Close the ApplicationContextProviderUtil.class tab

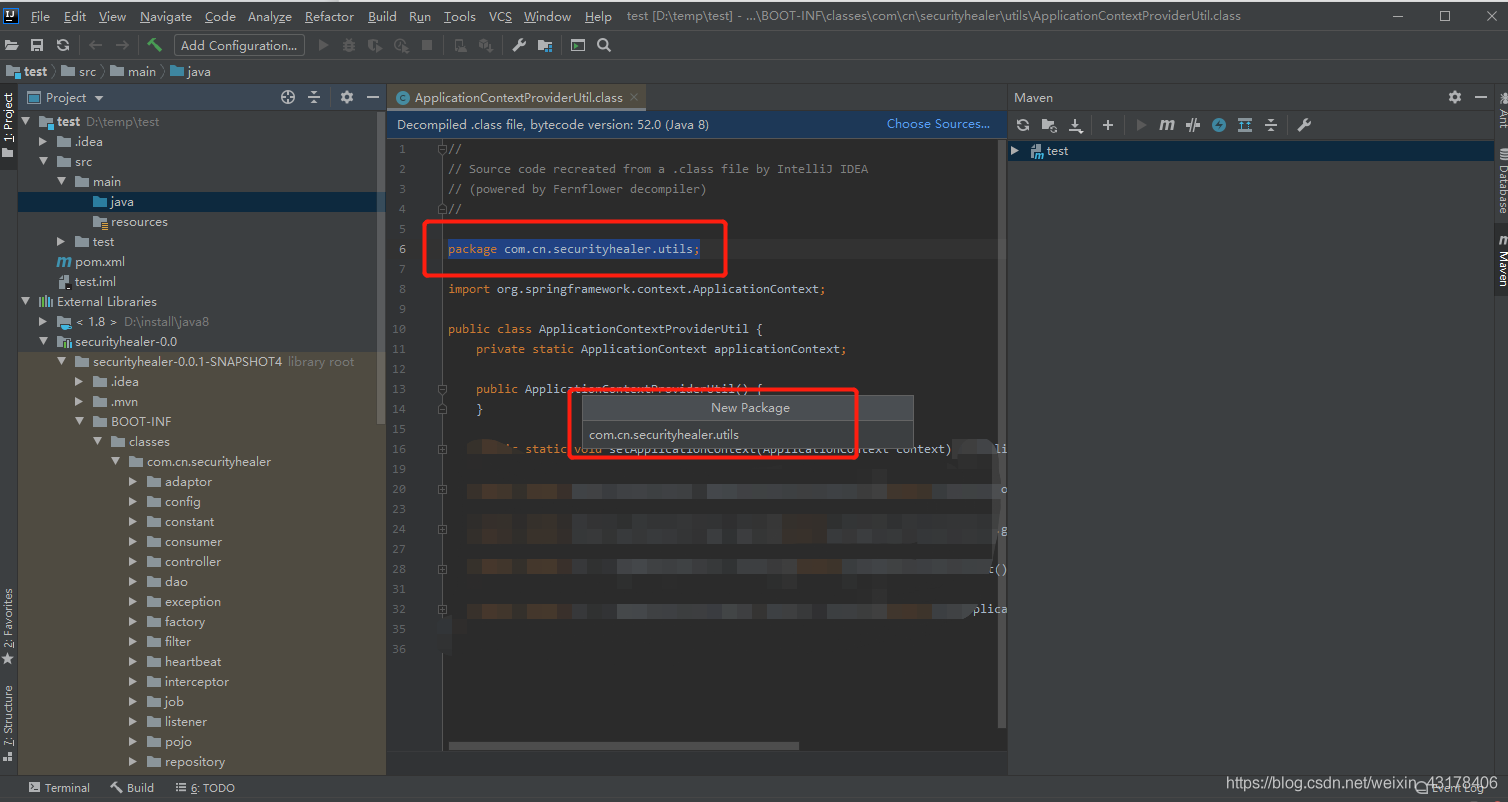tap(635, 97)
